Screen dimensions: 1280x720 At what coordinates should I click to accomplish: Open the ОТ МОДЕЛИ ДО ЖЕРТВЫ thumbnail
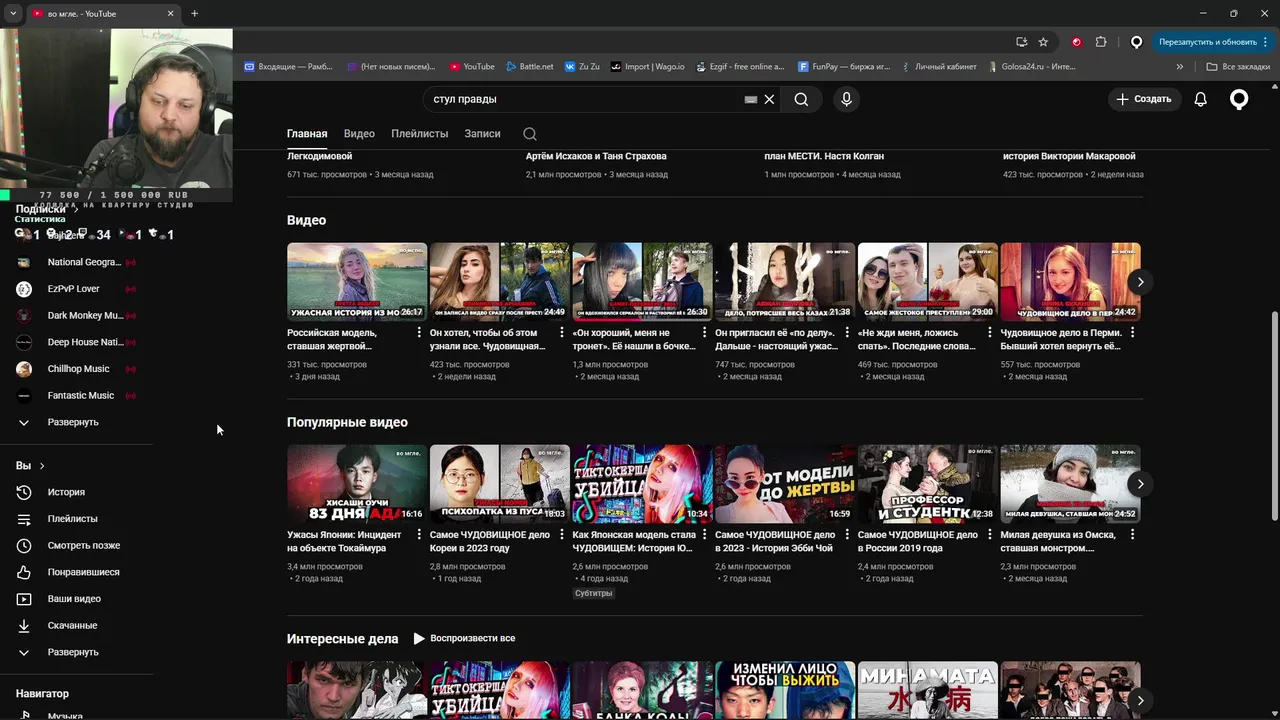pos(785,484)
